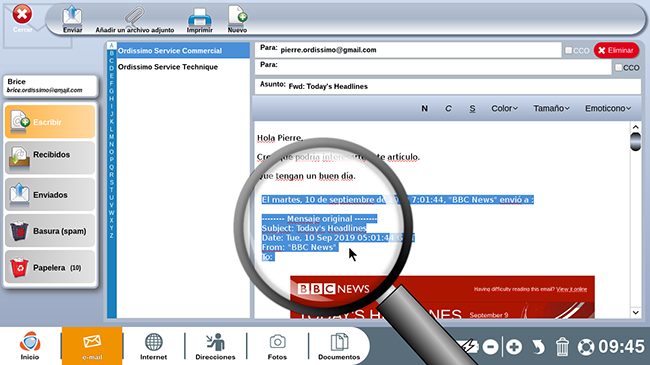Open Fotos from the taskbar
This screenshot has height=365, width=650.
click(277, 346)
